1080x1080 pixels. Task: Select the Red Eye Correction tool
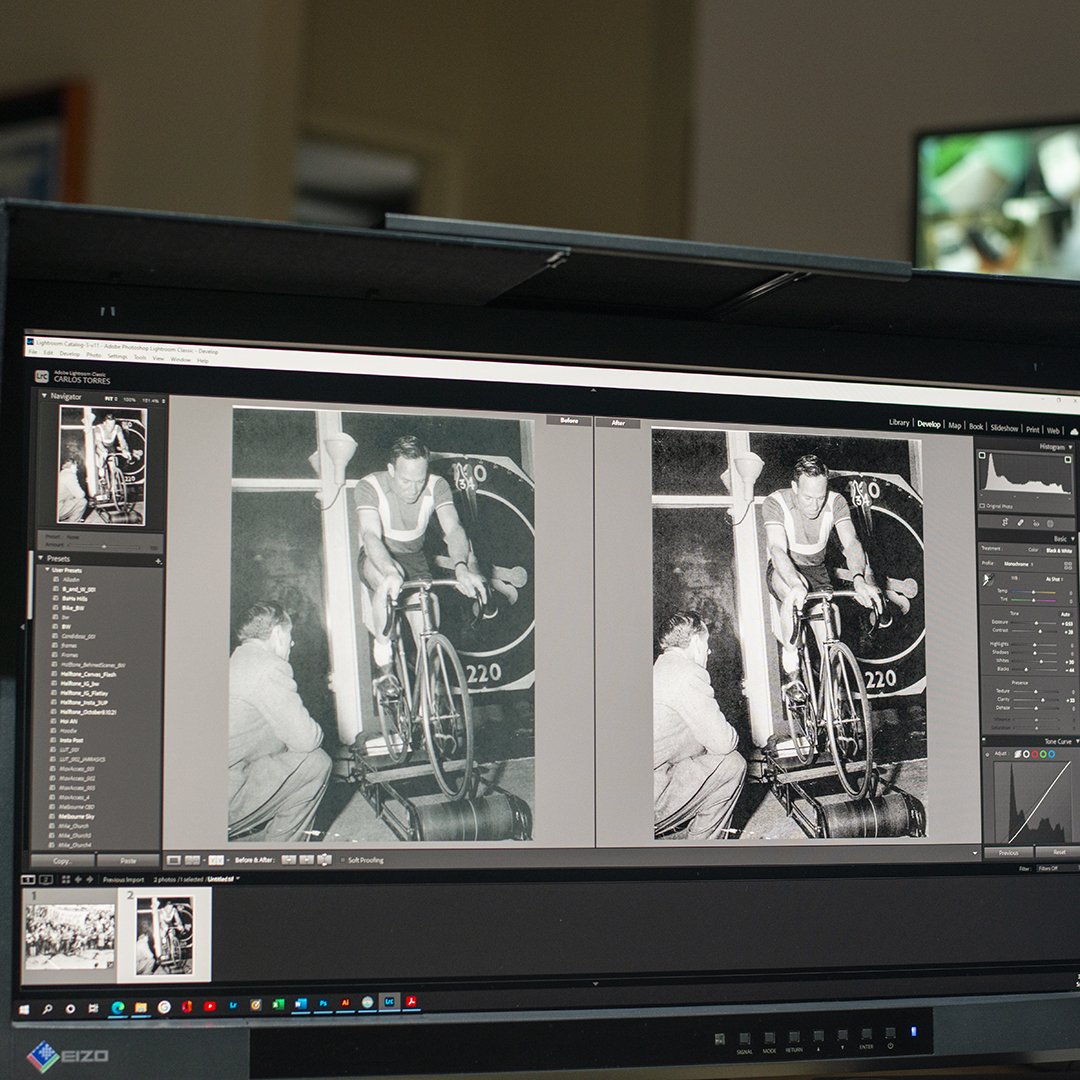point(1036,523)
